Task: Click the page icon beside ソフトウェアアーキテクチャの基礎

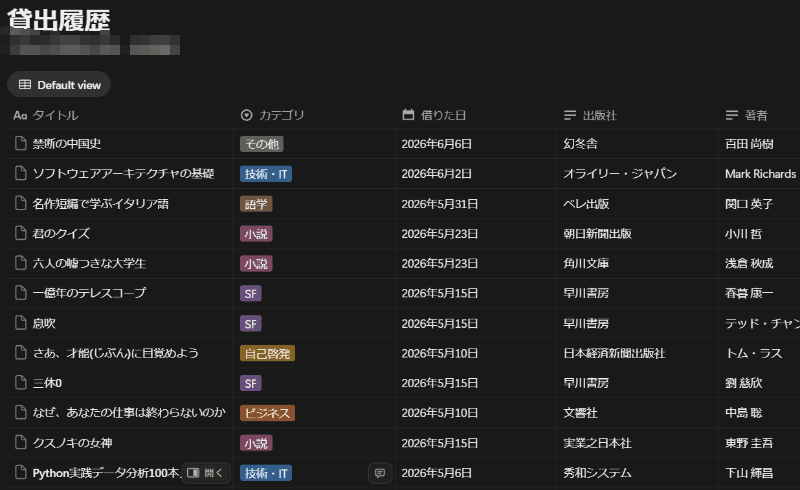Action: (20, 174)
